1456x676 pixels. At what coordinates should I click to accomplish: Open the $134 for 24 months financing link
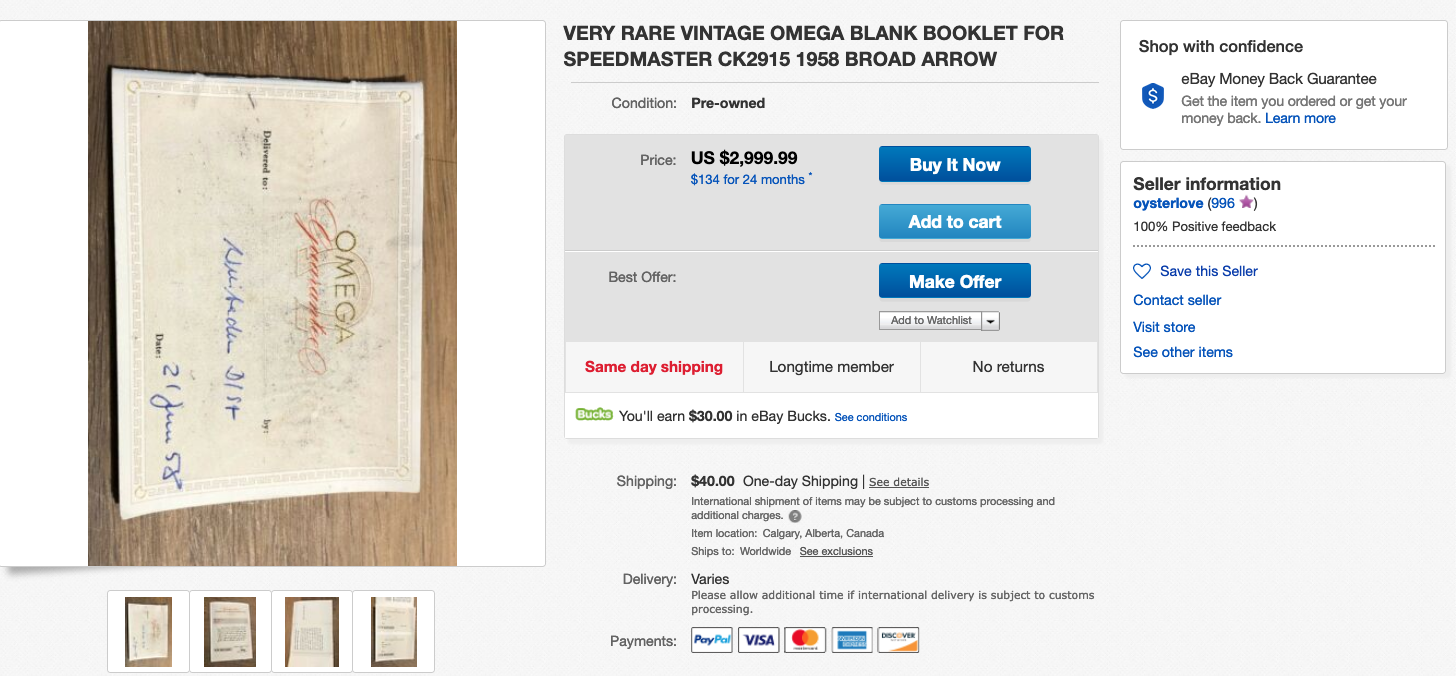[747, 180]
